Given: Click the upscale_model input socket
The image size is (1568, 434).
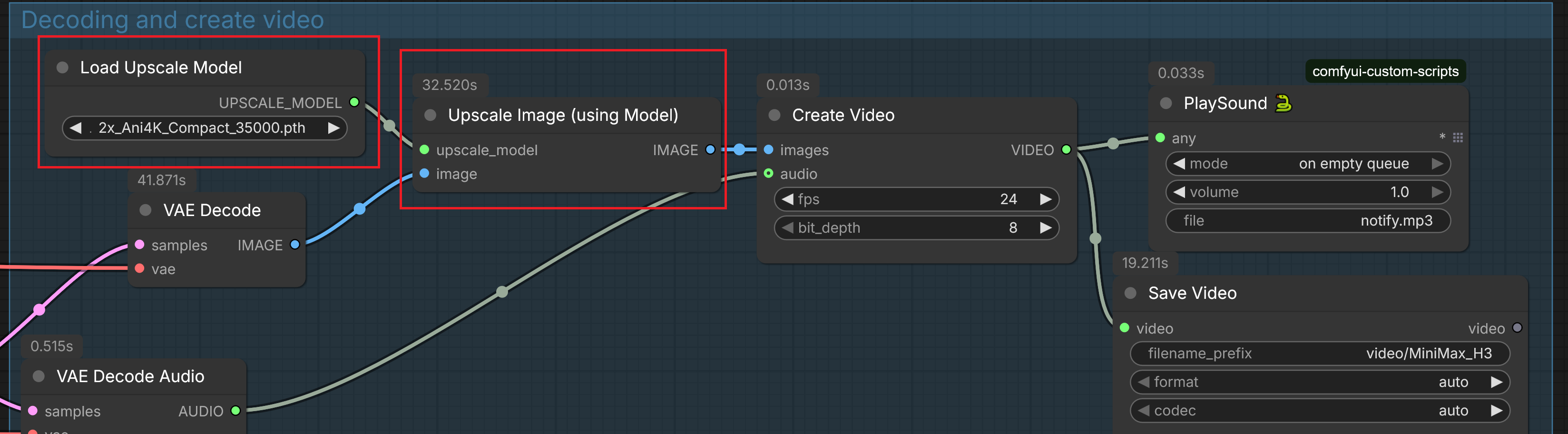Looking at the screenshot, I should pos(424,150).
